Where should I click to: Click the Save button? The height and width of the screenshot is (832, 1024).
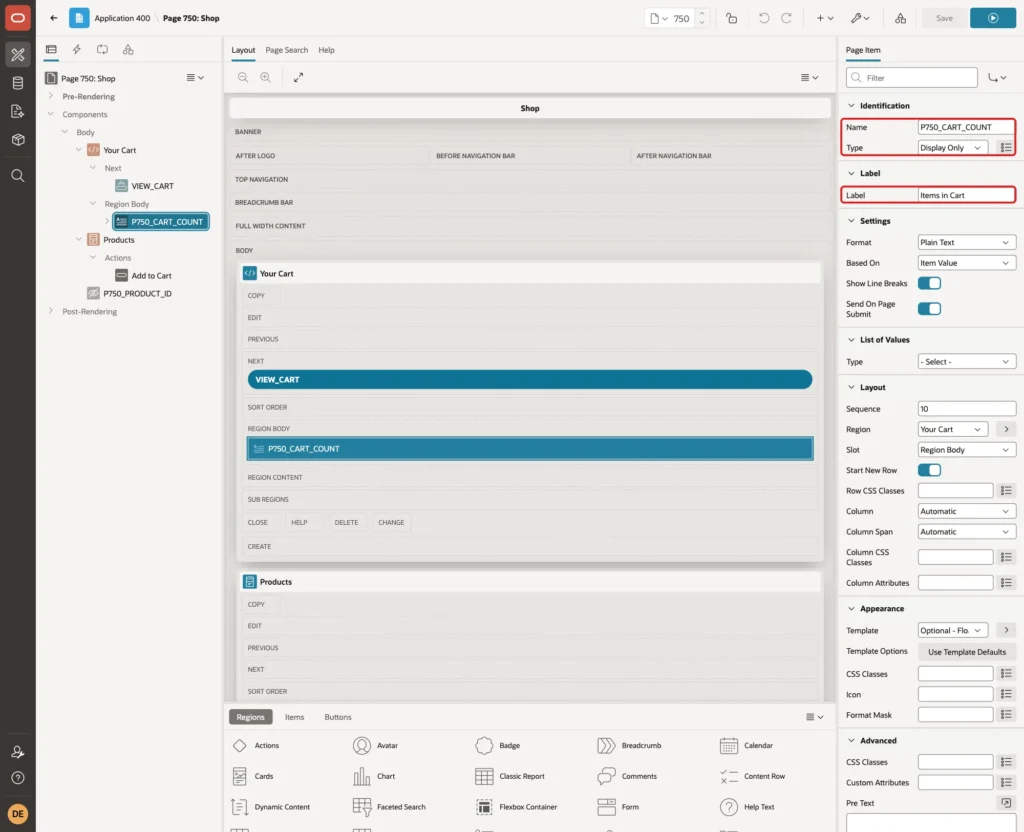944,18
